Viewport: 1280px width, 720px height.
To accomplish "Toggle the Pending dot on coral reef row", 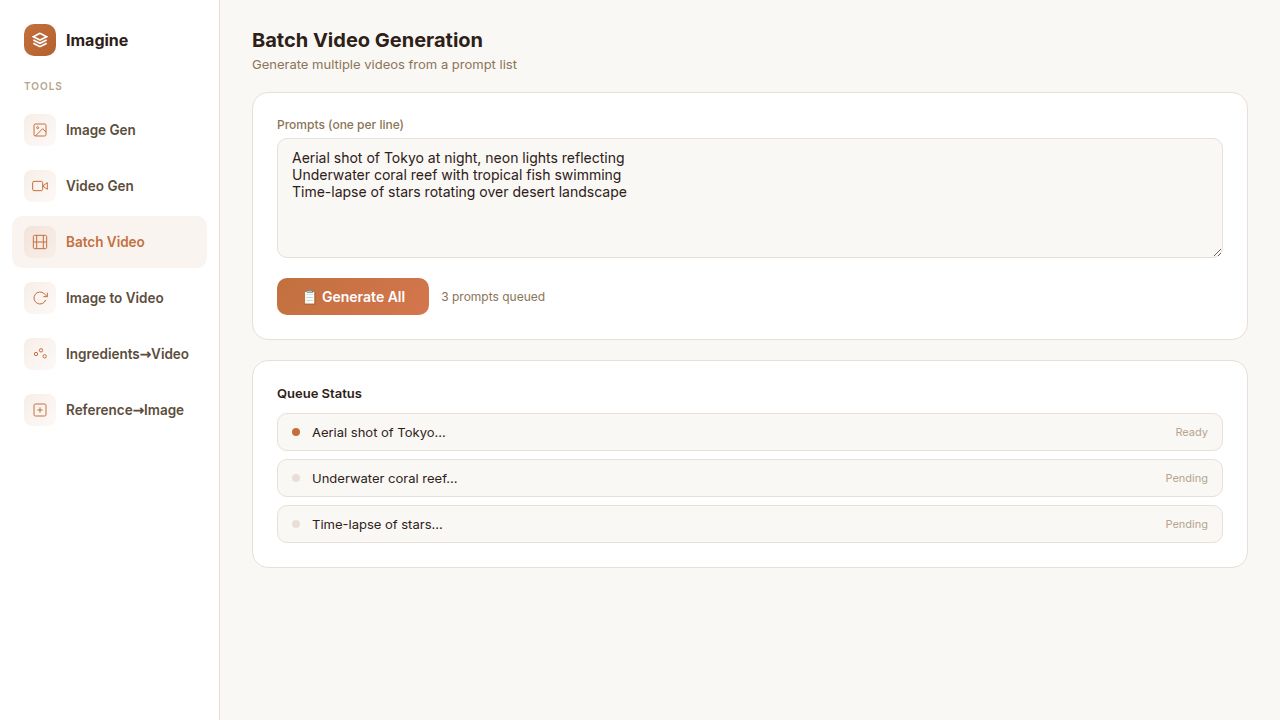I will [295, 478].
